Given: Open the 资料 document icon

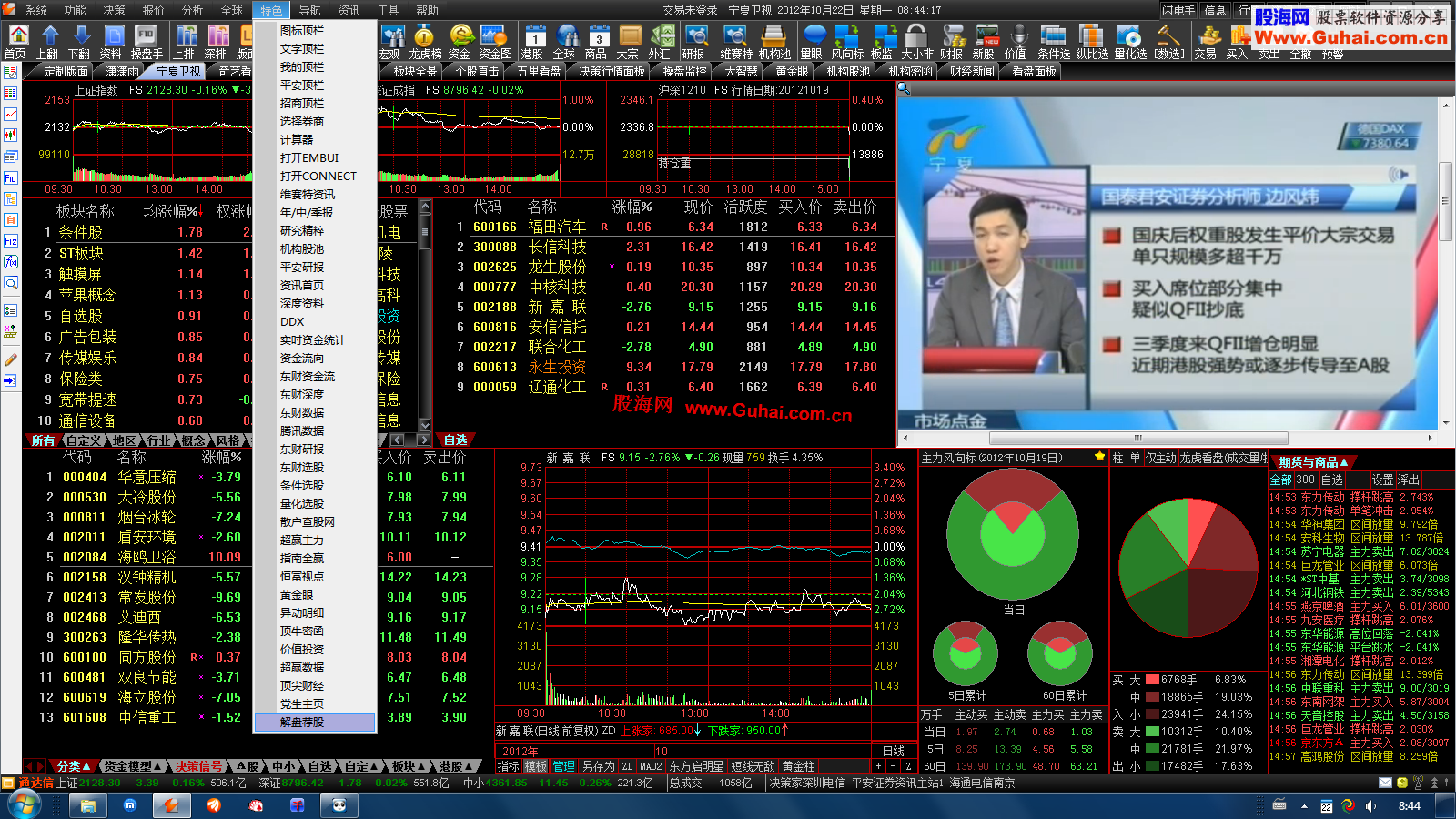Looking at the screenshot, I should pos(111,42).
